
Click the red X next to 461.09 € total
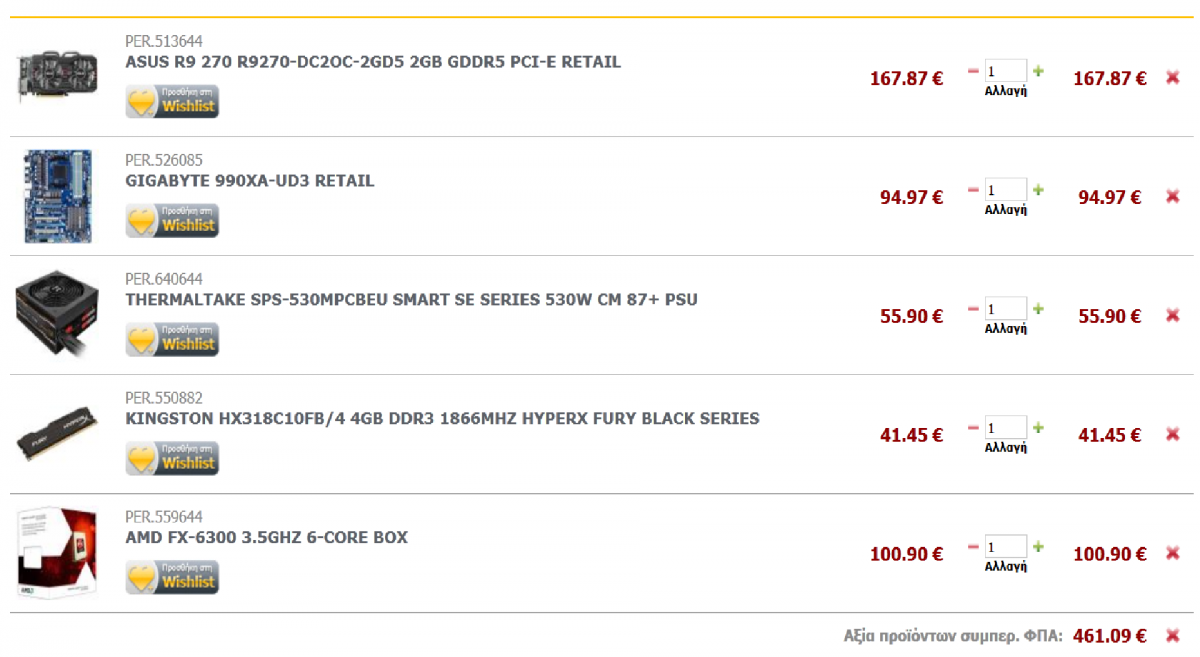point(1173,635)
